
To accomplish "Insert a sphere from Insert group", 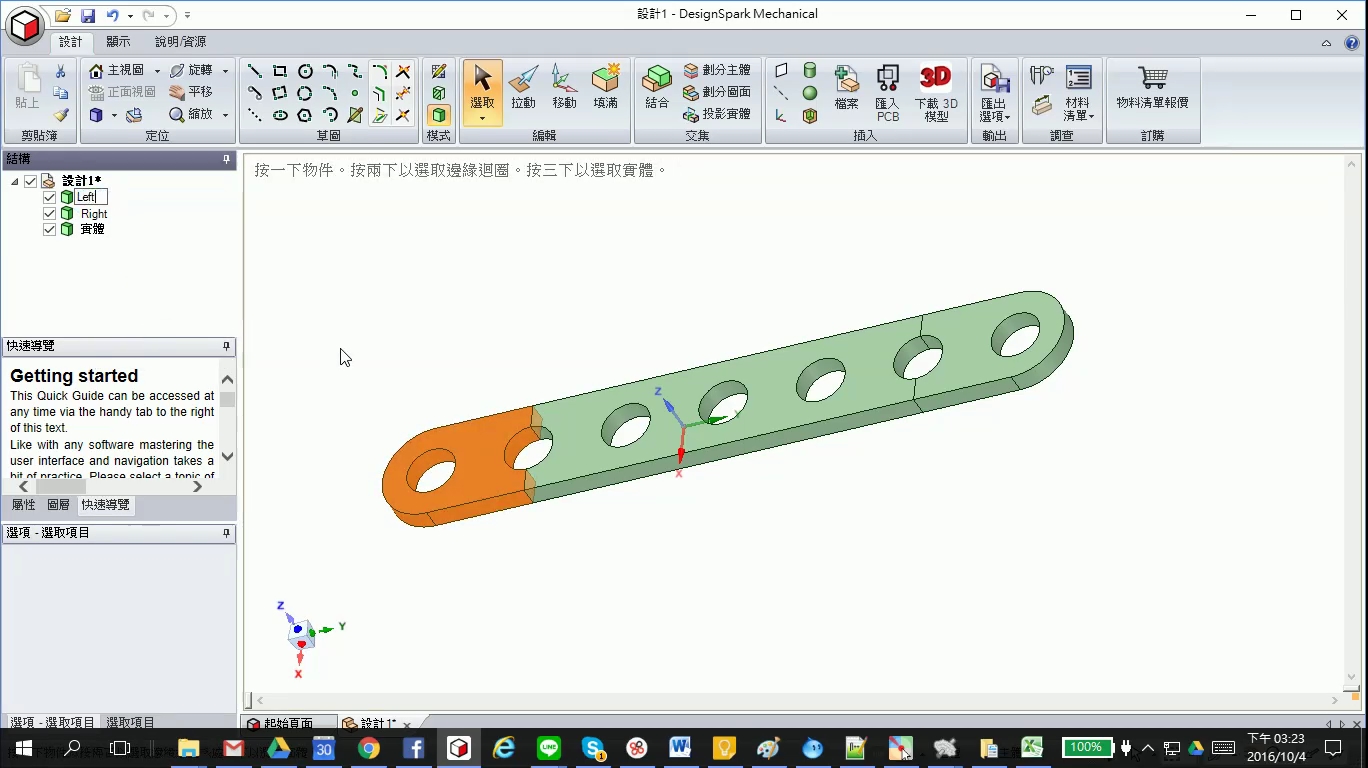I will 810,93.
